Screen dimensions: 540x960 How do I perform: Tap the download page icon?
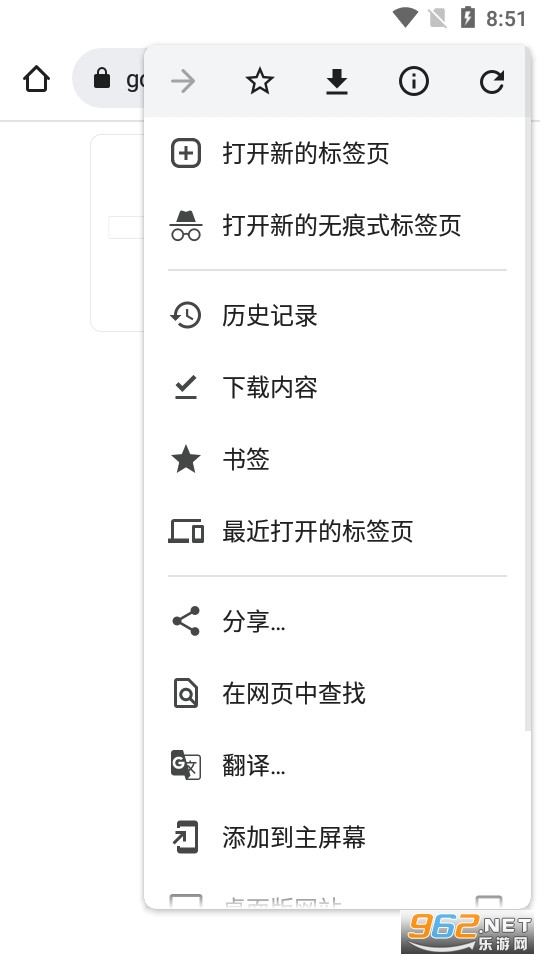pos(337,81)
